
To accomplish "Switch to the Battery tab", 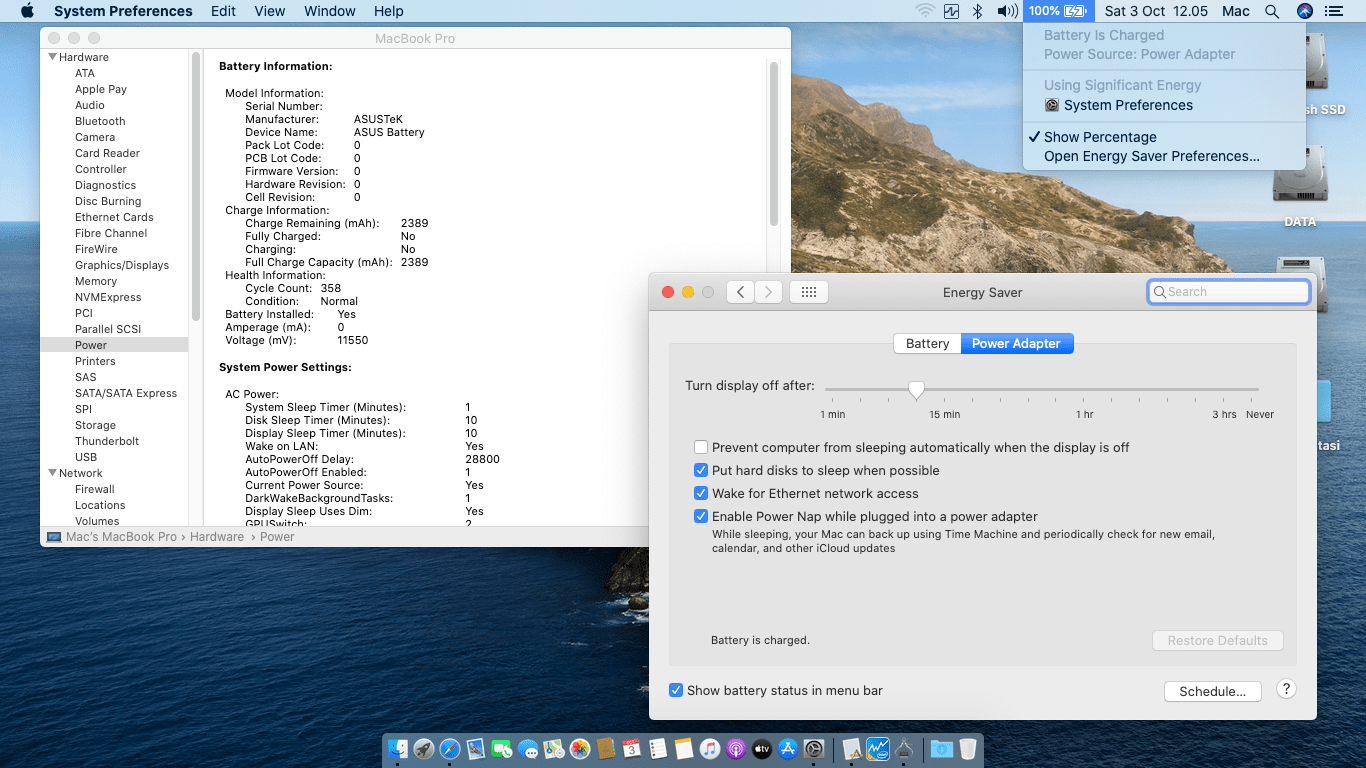I will [927, 343].
